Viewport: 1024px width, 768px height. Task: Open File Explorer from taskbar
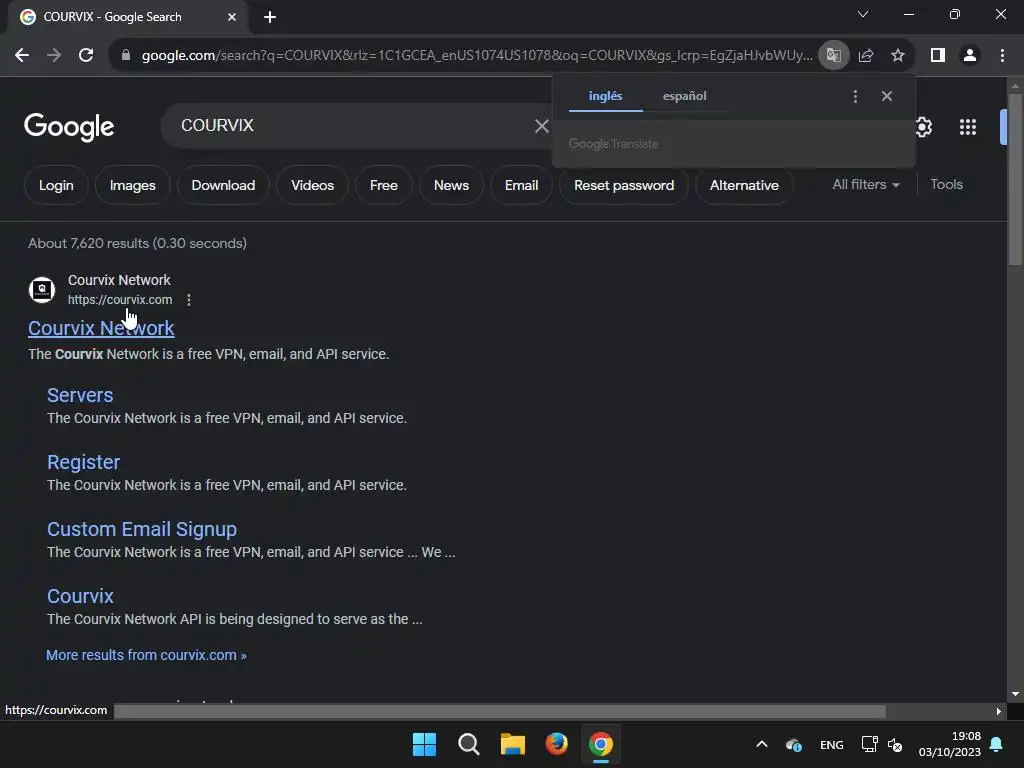pos(513,744)
